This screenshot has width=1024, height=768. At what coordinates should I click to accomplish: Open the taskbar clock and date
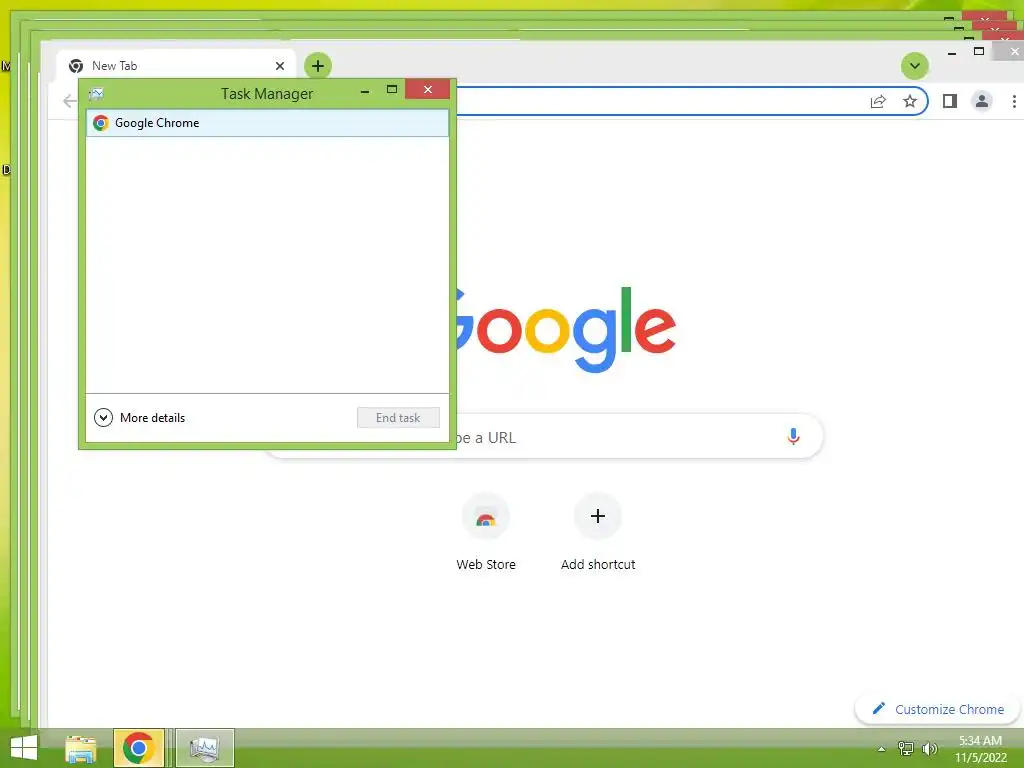tap(980, 749)
